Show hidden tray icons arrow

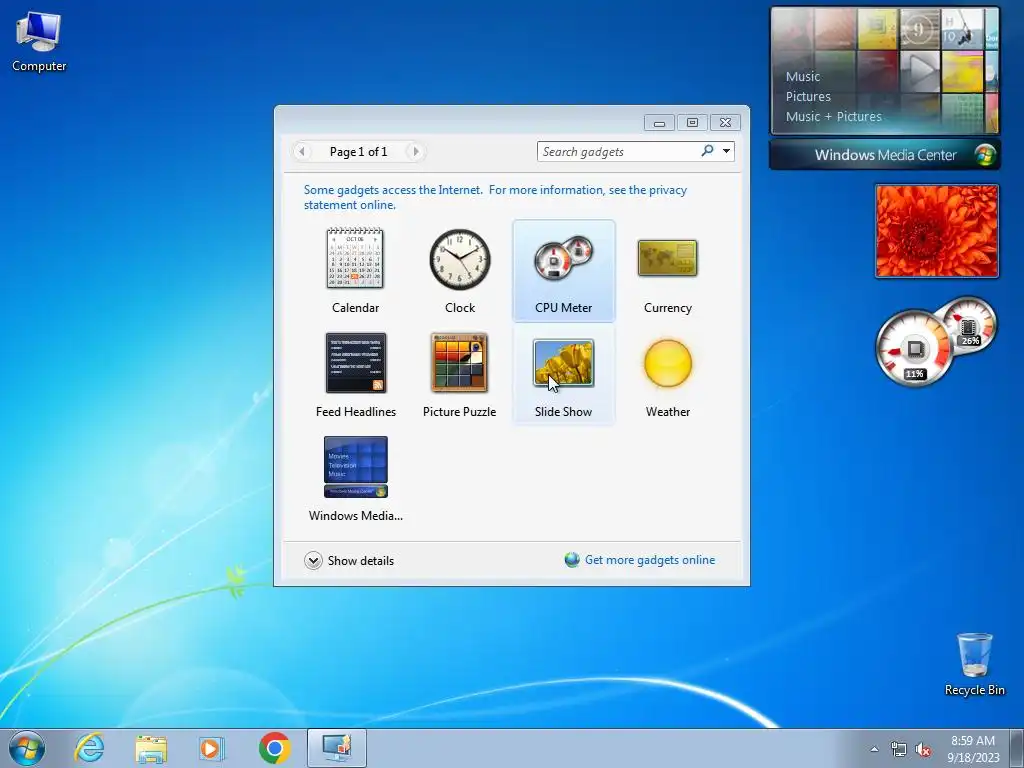[x=874, y=749]
